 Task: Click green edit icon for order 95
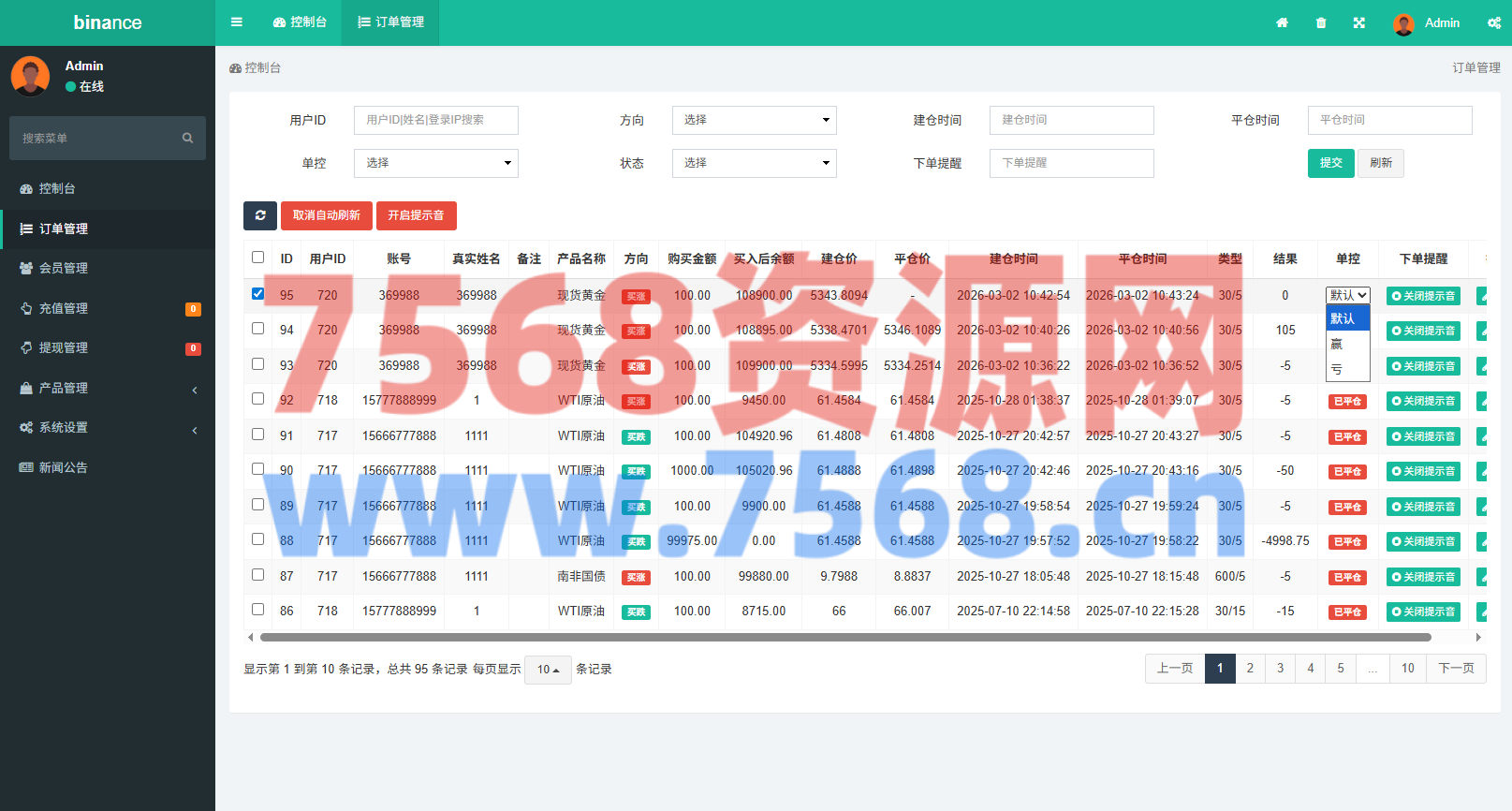tap(1481, 296)
